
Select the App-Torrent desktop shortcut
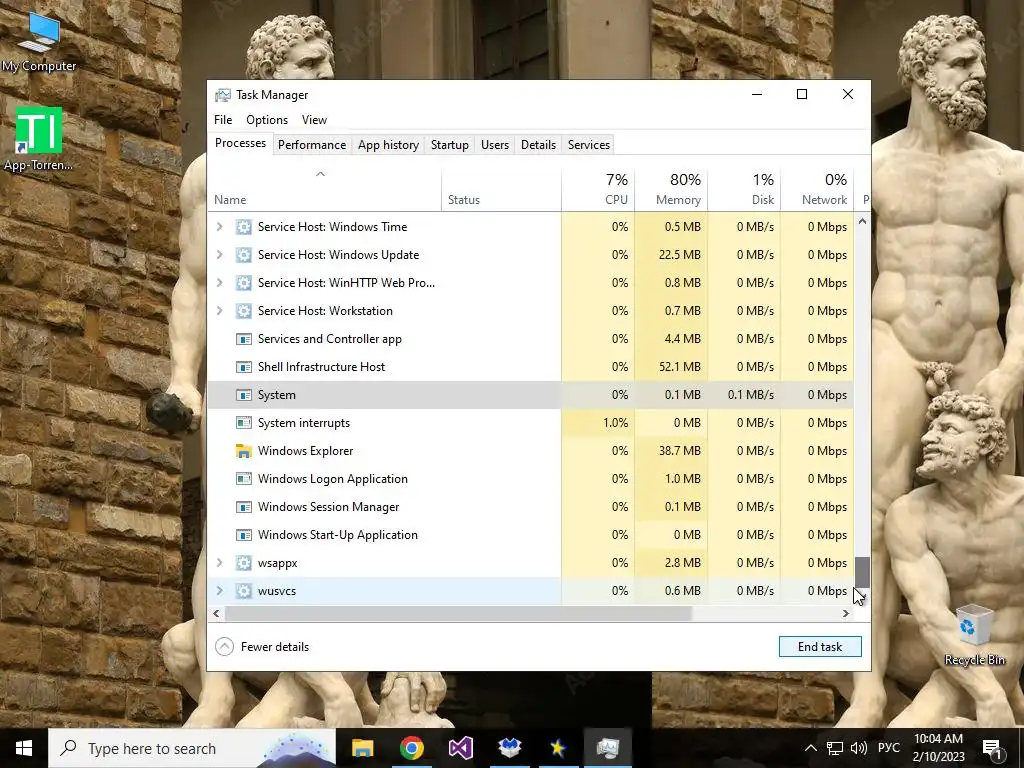point(39,139)
